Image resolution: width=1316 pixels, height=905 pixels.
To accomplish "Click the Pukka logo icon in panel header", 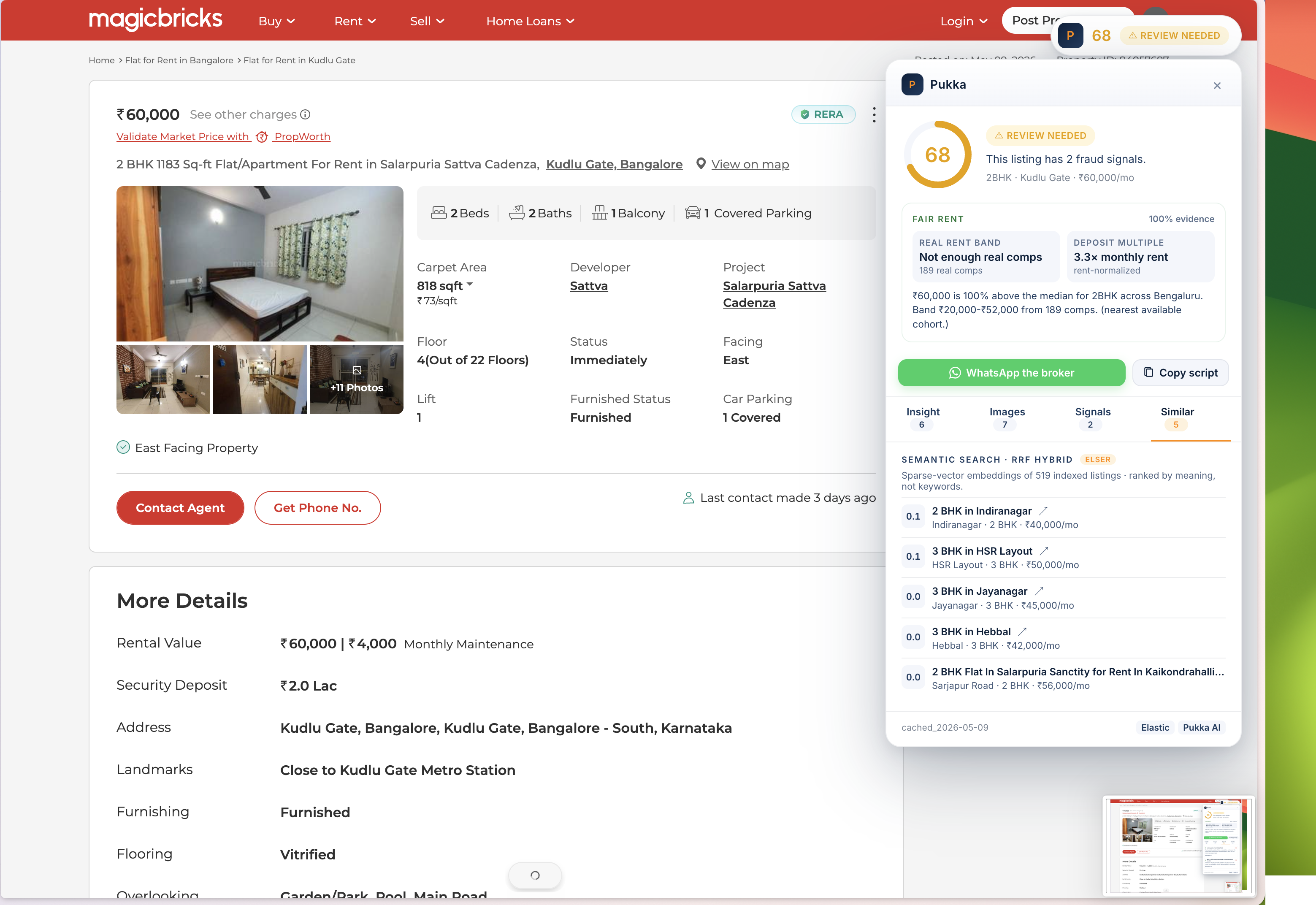I will click(912, 84).
